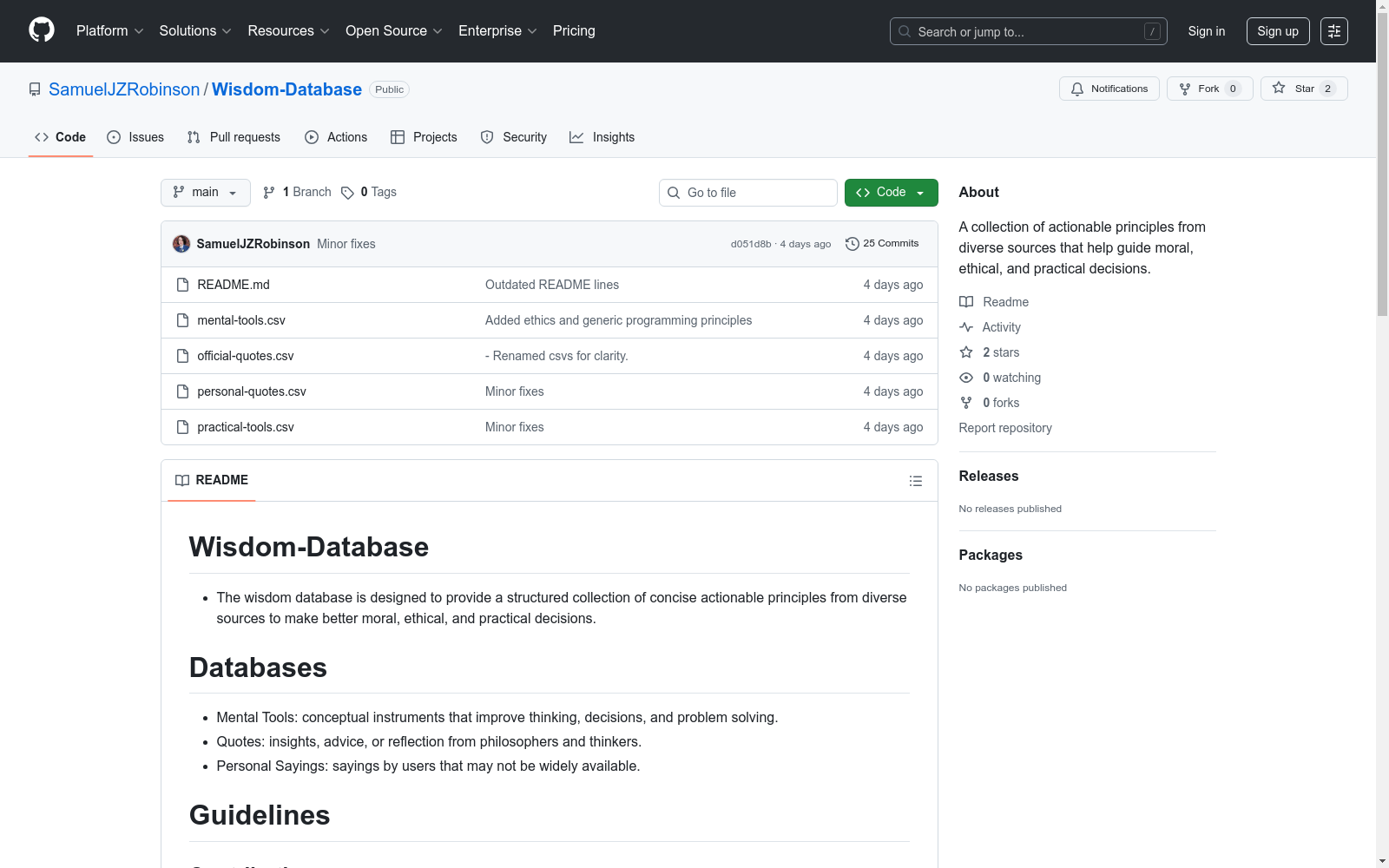
Task: Click the file icon beside mental-tools.csv
Action: click(182, 320)
